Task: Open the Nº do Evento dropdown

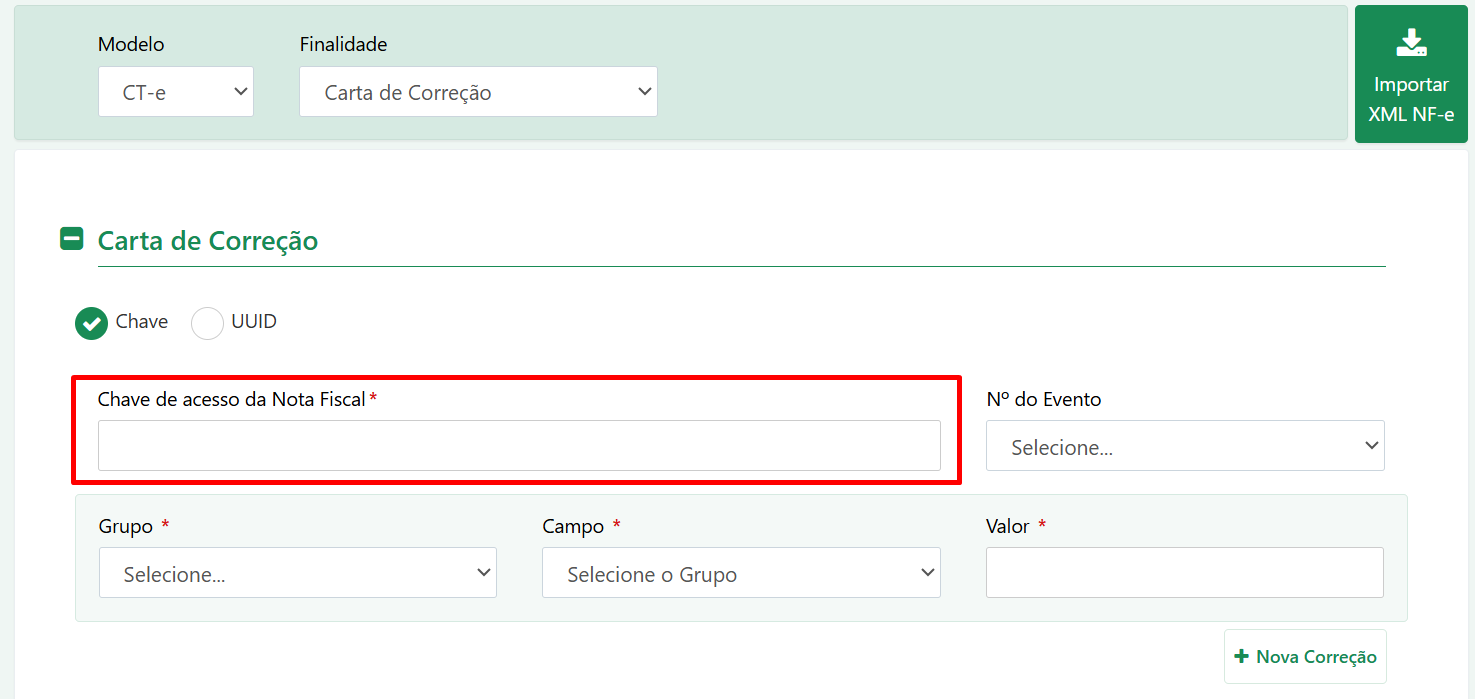Action: point(1185,446)
